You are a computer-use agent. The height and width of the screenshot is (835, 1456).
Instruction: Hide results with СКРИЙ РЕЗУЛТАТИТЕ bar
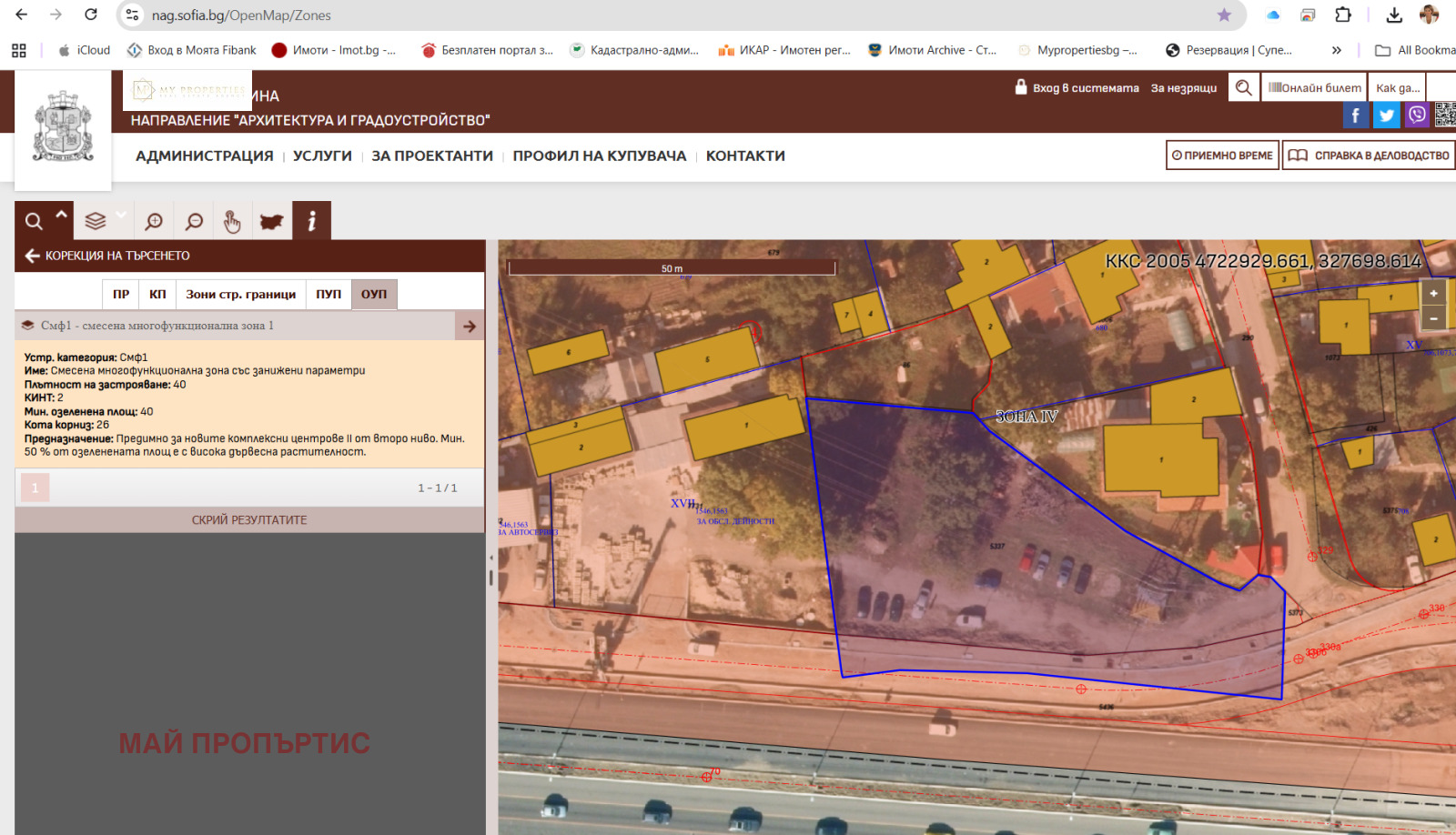point(249,520)
